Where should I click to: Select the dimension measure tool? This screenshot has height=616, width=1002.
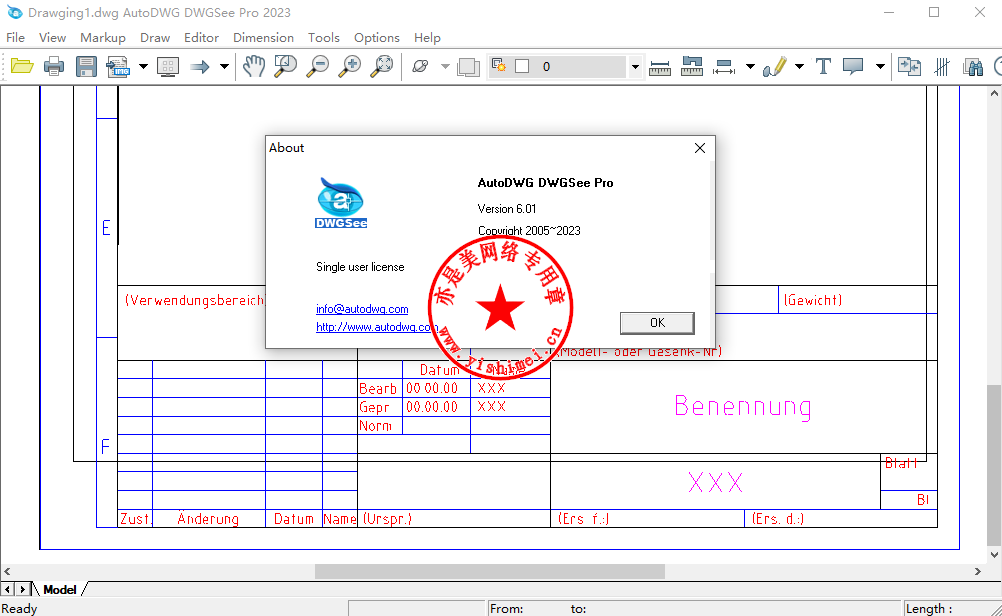[x=724, y=66]
